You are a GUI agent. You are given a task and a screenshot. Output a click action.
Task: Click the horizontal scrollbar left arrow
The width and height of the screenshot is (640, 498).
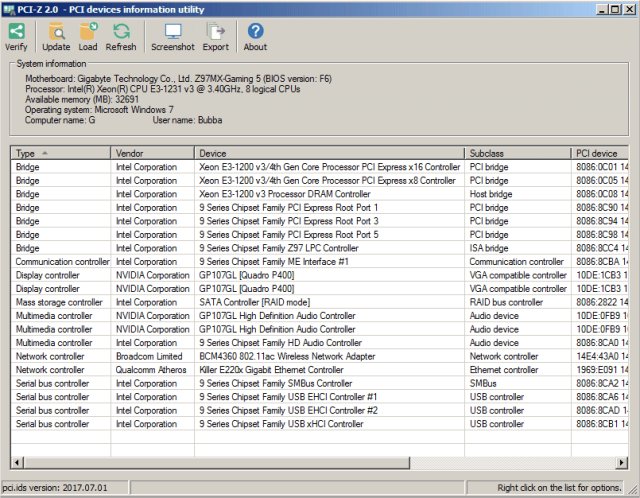pos(17,462)
